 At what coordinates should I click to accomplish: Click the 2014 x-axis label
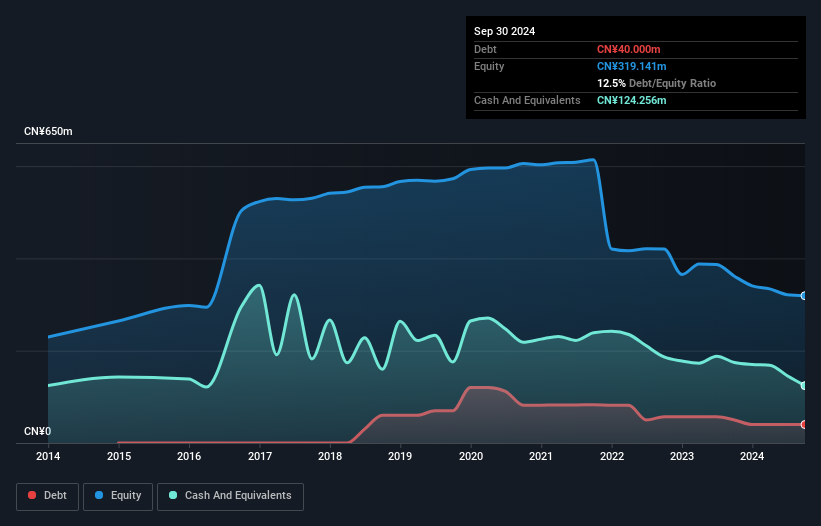(48, 456)
